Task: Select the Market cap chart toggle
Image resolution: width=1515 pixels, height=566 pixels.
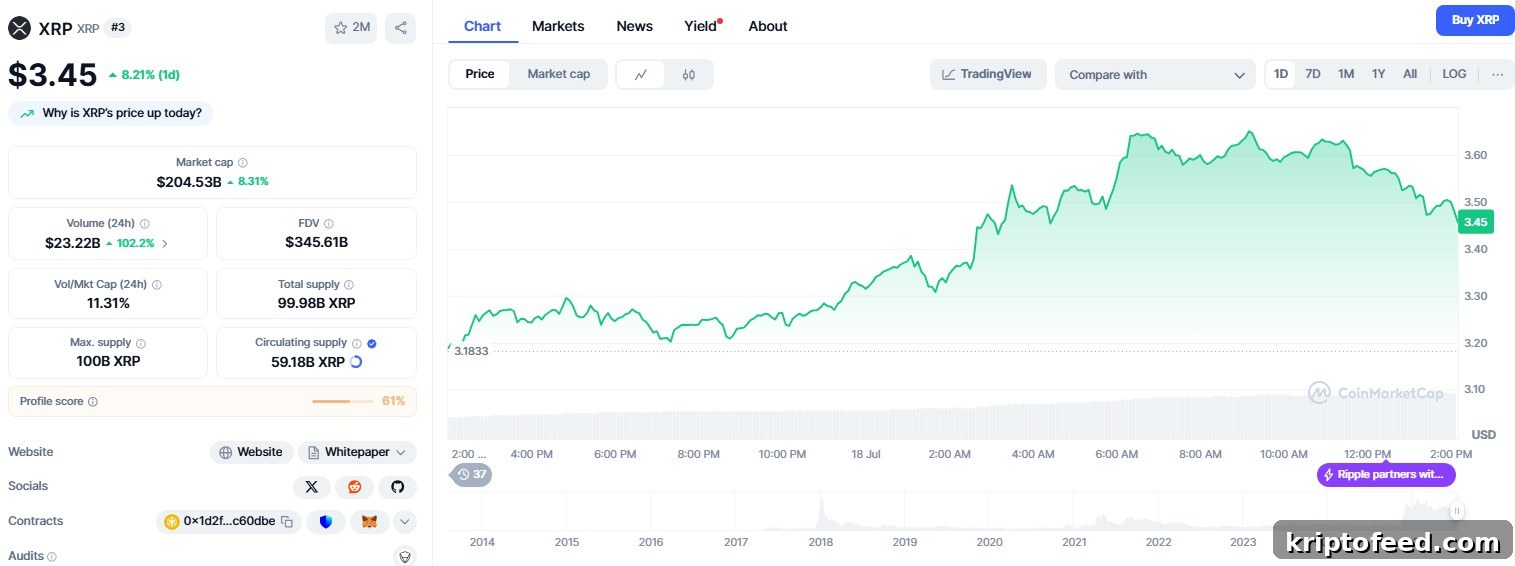Action: point(558,74)
